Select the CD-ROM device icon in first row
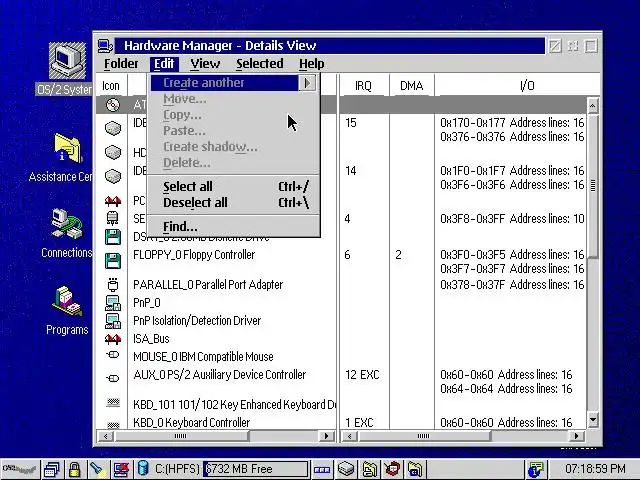This screenshot has height=480, width=640. pos(113,105)
